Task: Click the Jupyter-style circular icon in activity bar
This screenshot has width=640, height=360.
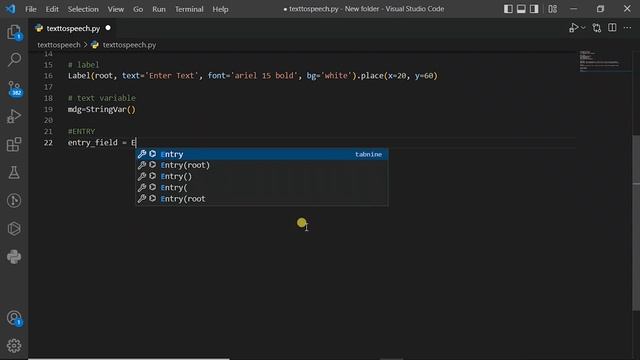Action: 14,200
